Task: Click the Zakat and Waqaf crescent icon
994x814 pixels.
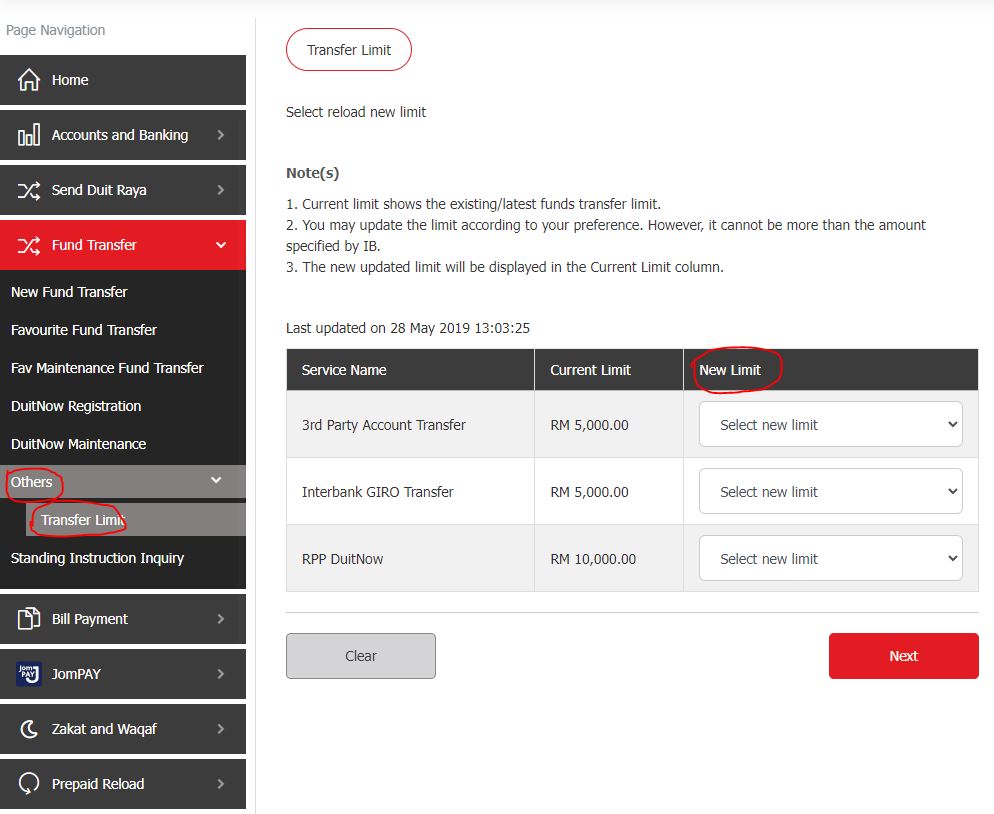Action: point(29,729)
